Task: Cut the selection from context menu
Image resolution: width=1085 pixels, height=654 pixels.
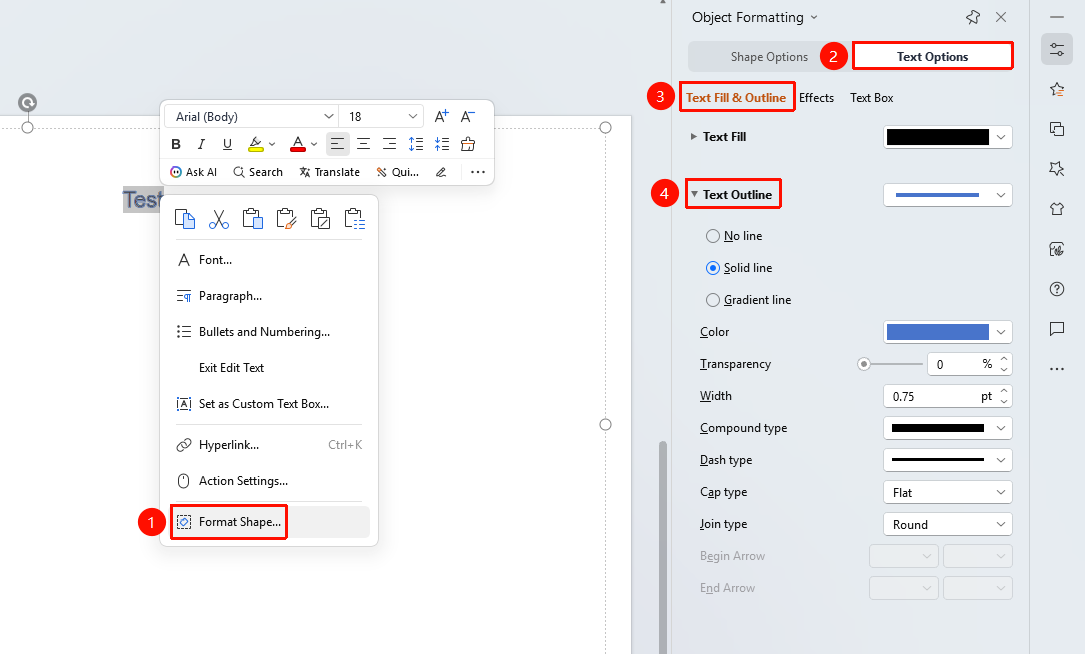Action: point(219,219)
